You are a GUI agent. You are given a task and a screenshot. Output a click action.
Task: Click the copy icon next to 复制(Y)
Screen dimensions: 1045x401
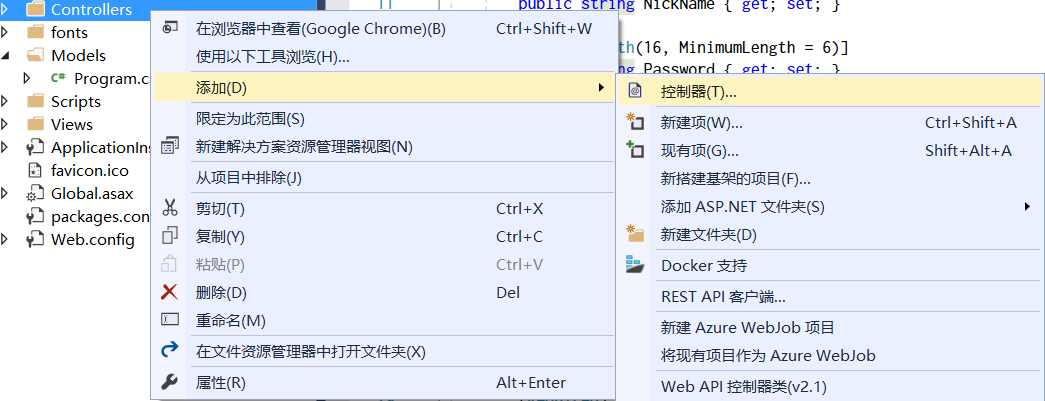tap(170, 237)
